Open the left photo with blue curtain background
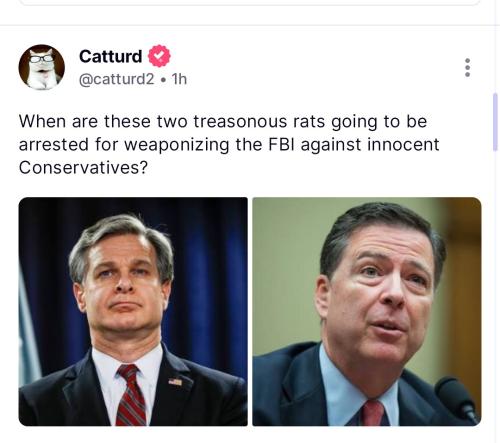Viewport: 500px width, 443px height. 133,312
